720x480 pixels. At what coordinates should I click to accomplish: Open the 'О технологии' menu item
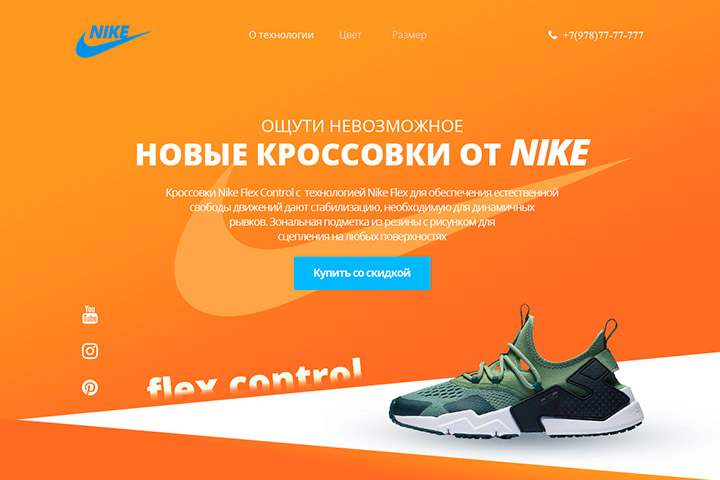(x=281, y=35)
